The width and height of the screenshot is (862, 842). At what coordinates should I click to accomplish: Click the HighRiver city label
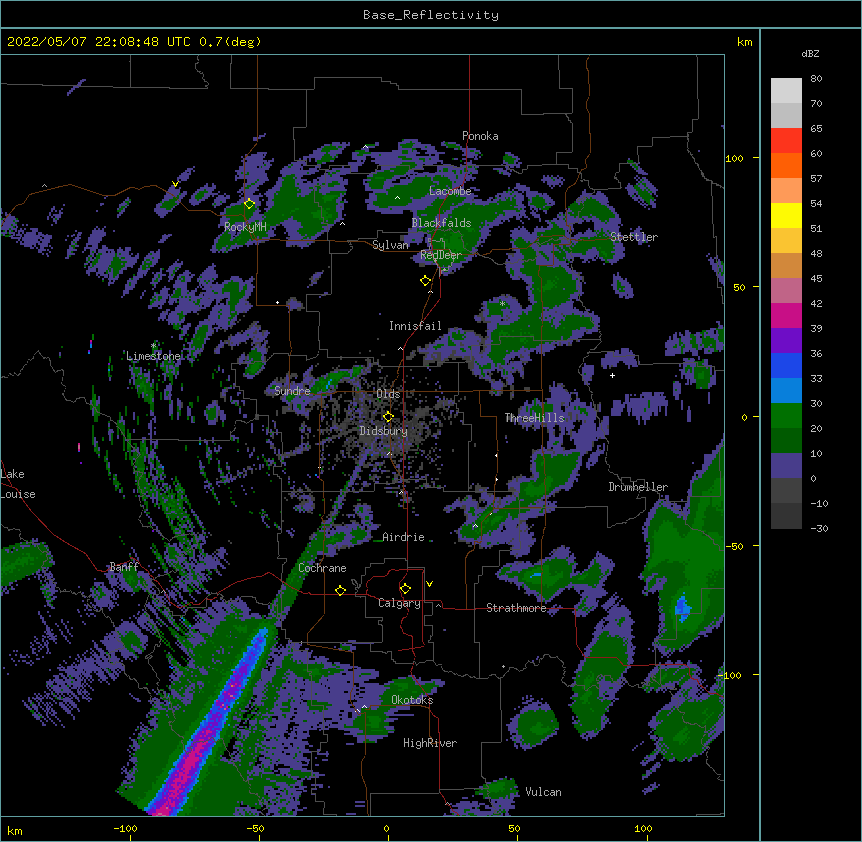430,743
